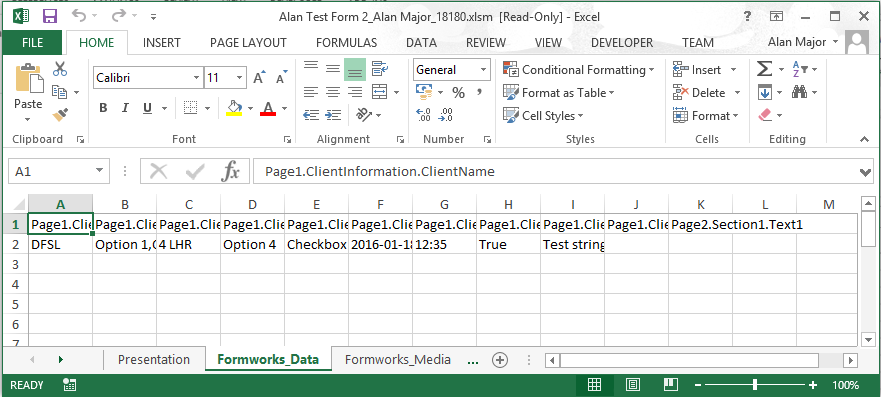Viewport: 881px width, 397px height.
Task: Click the Font Color letter A icon
Action: click(268, 107)
